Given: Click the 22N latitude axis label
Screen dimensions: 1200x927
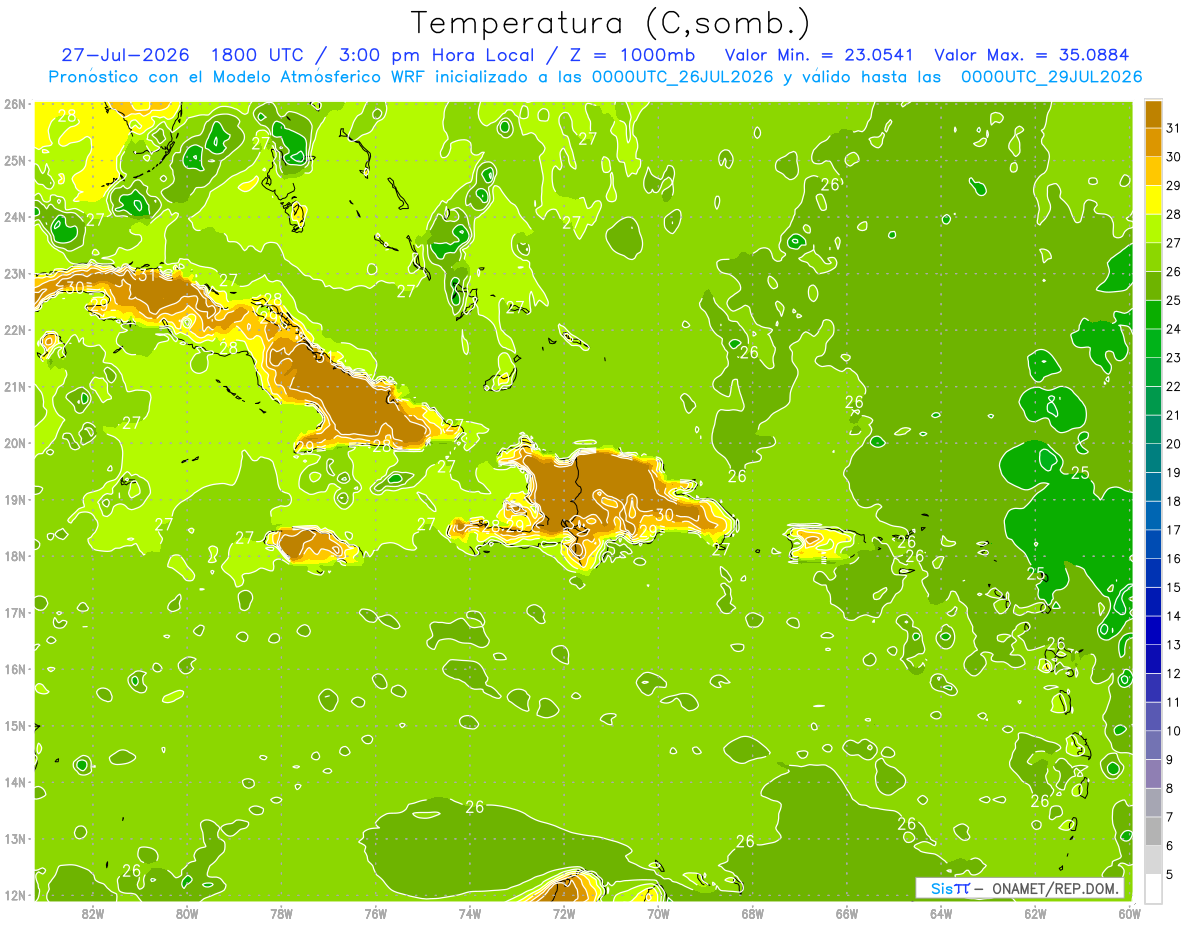Looking at the screenshot, I should [15, 330].
